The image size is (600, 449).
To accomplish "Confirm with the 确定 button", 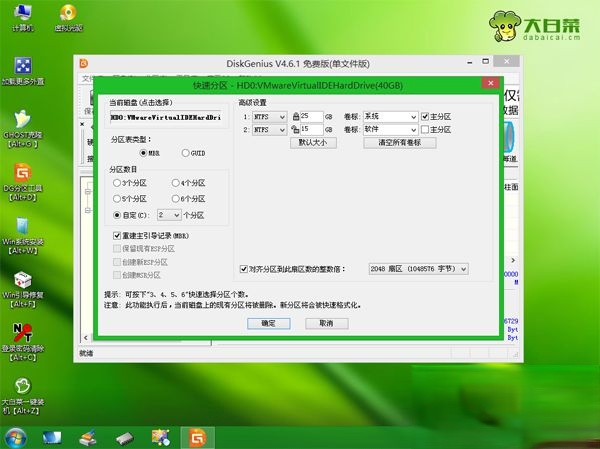I will 269,323.
